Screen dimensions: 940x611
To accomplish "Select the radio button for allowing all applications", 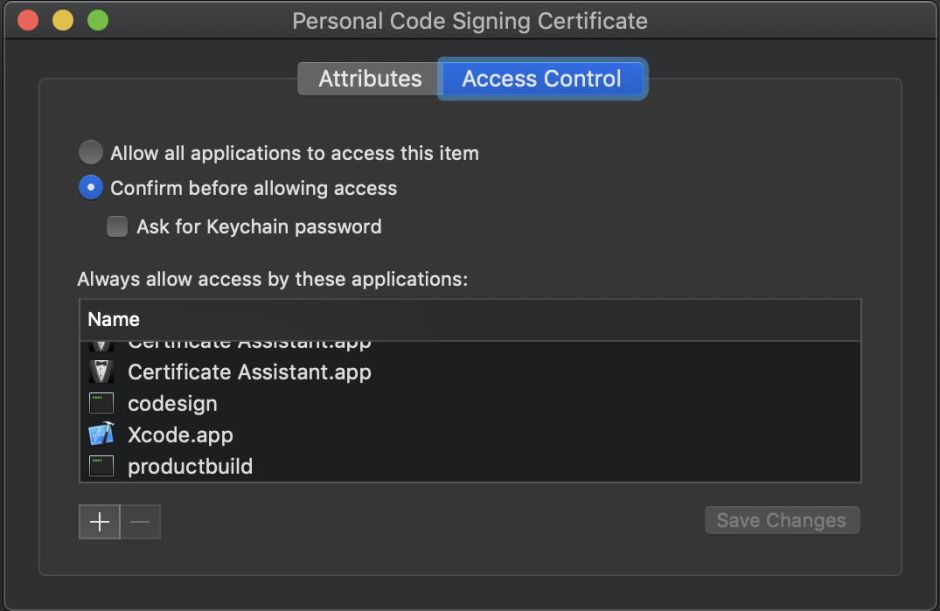I will pyautogui.click(x=91, y=152).
